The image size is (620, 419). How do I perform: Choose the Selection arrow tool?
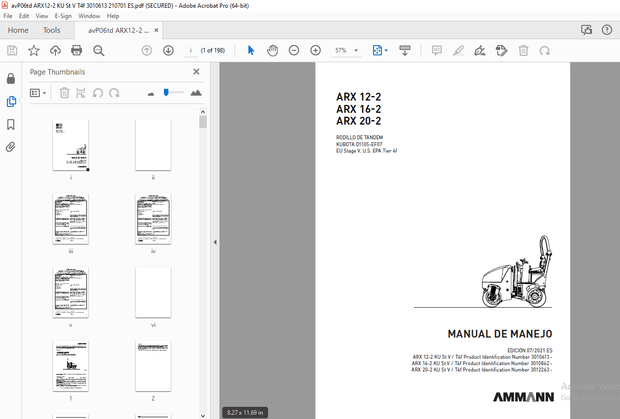[251, 51]
